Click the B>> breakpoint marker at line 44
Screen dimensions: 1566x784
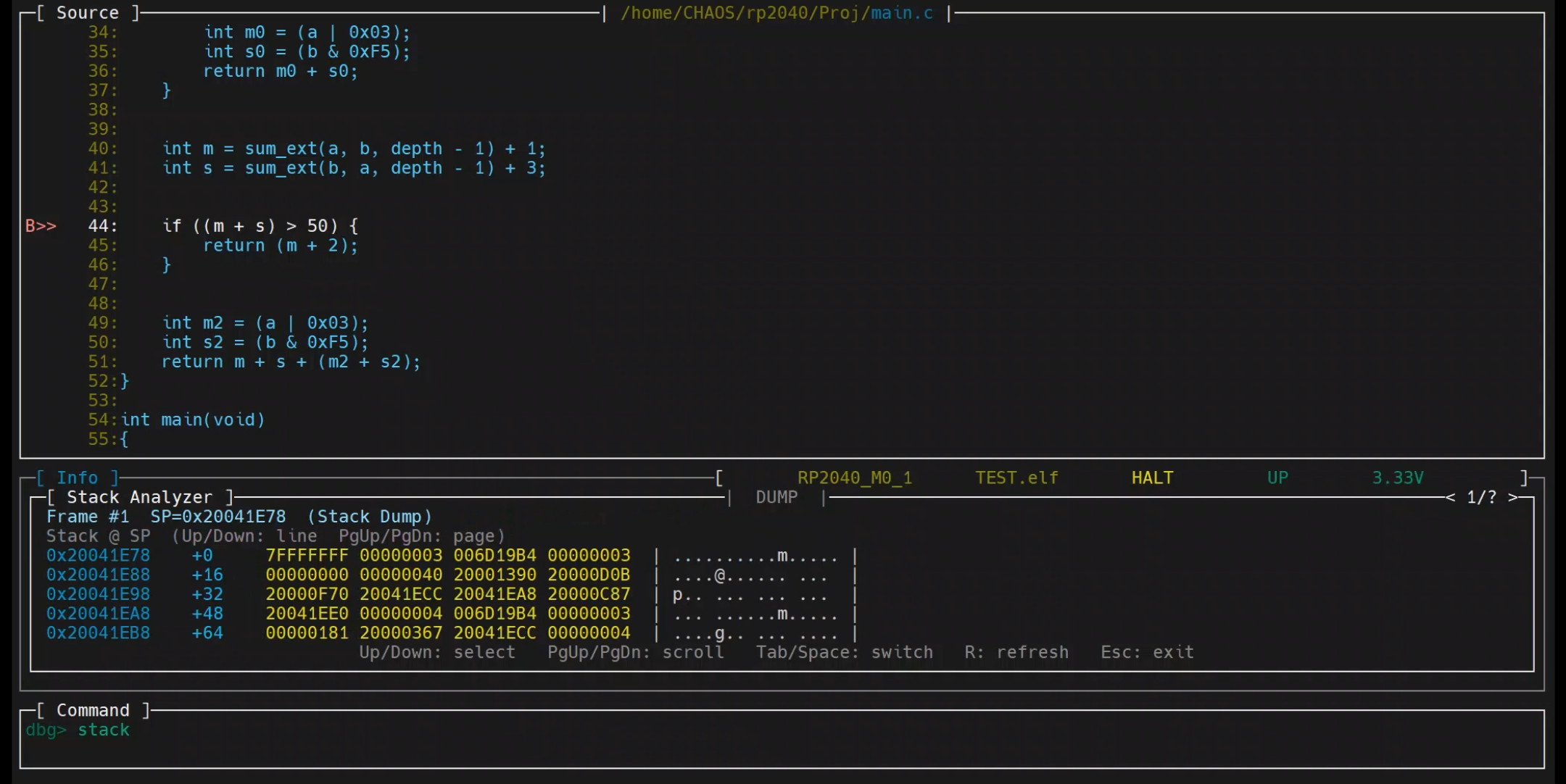pos(41,226)
